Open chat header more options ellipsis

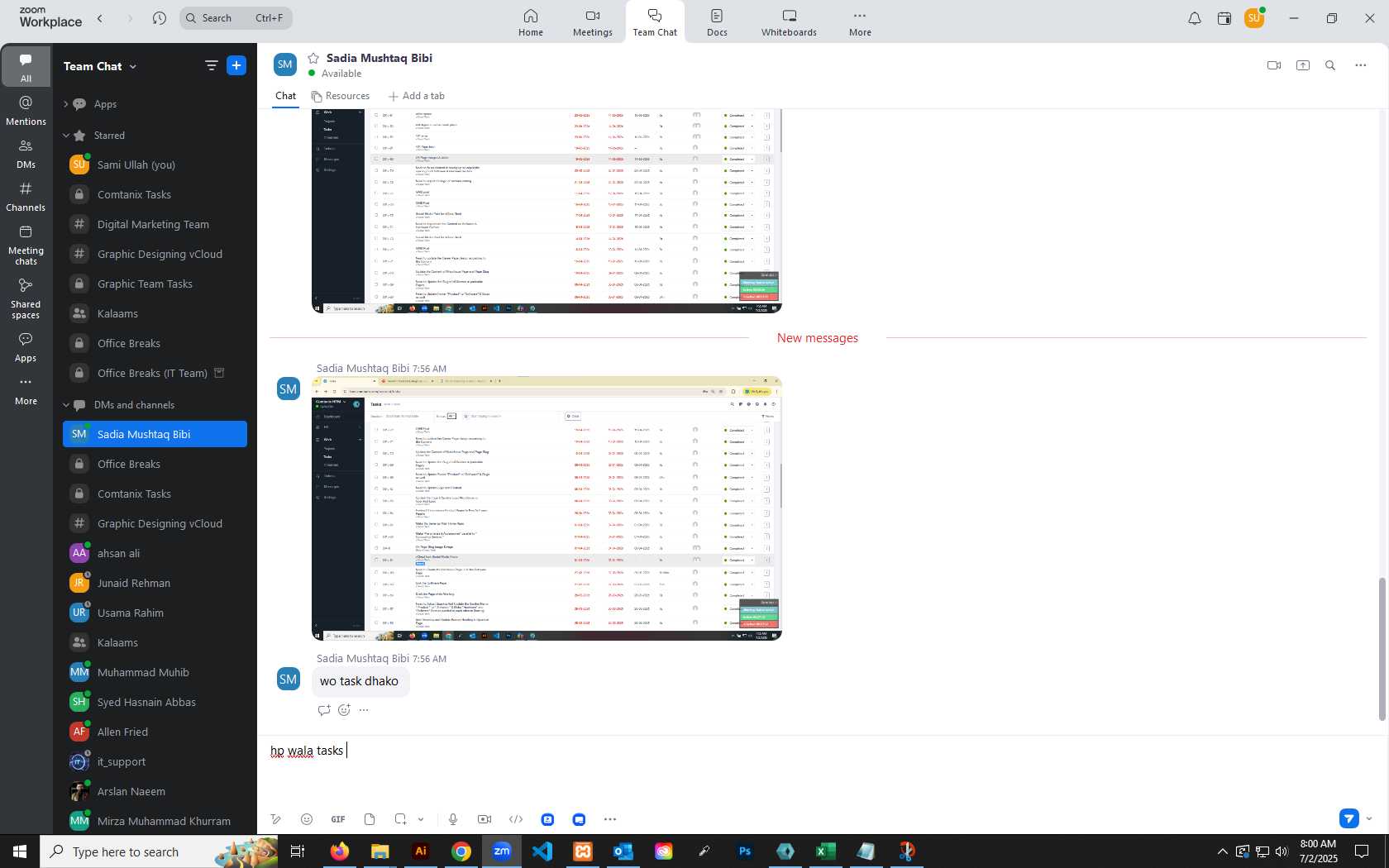(1361, 65)
